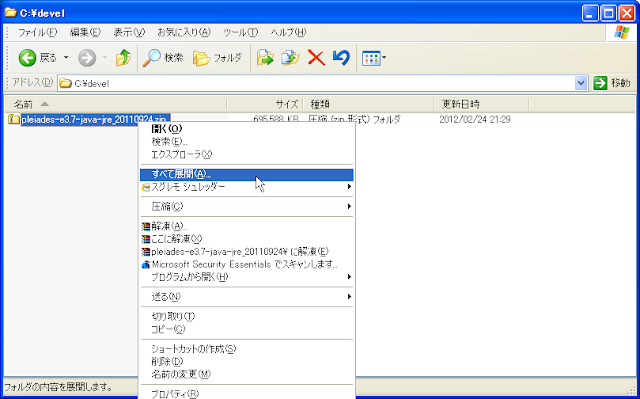Image resolution: width=640 pixels, height=399 pixels.
Task: Open the 編集(E) menu
Action: (x=85, y=32)
